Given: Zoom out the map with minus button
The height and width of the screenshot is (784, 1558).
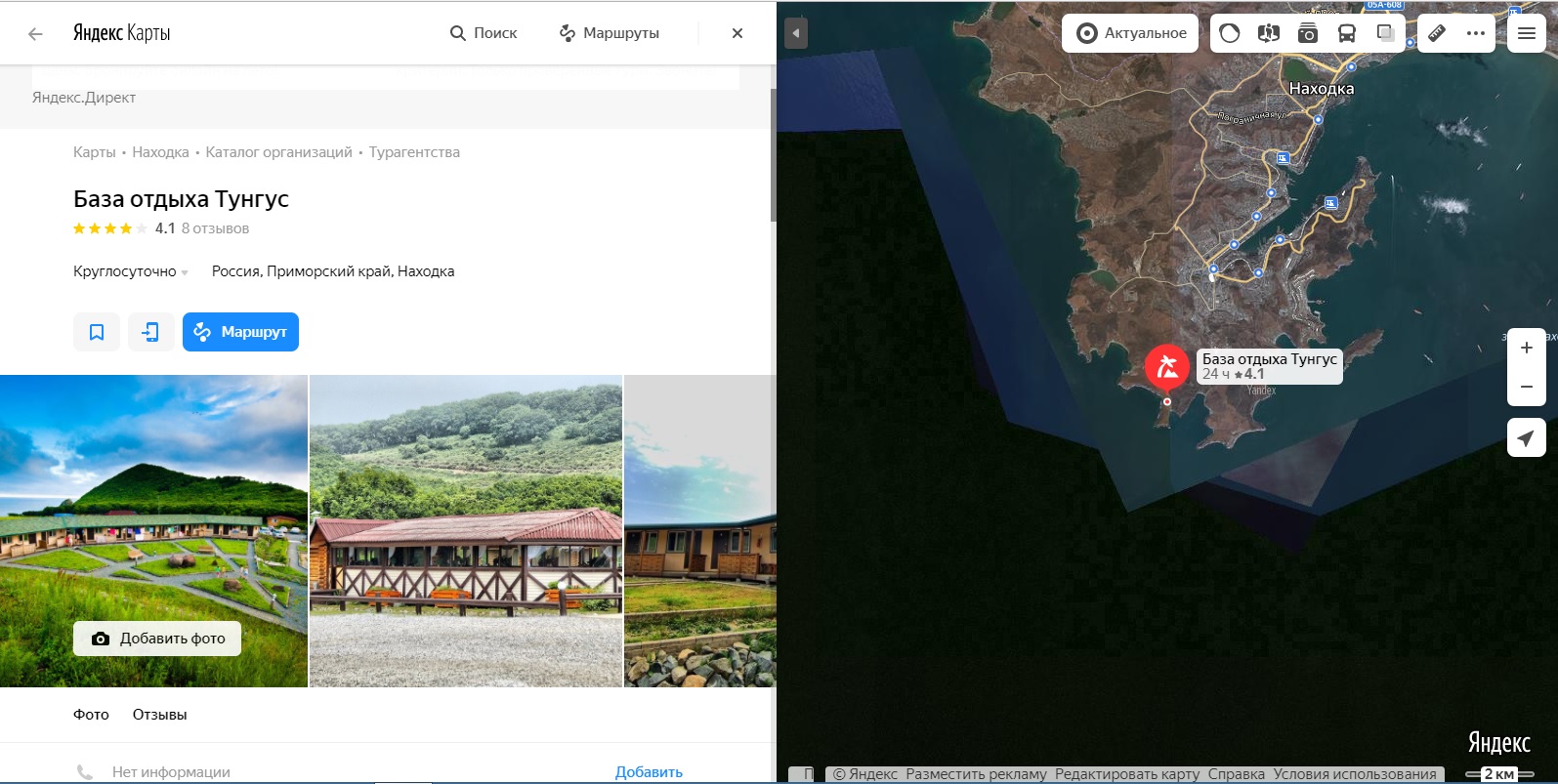Looking at the screenshot, I should 1527,387.
